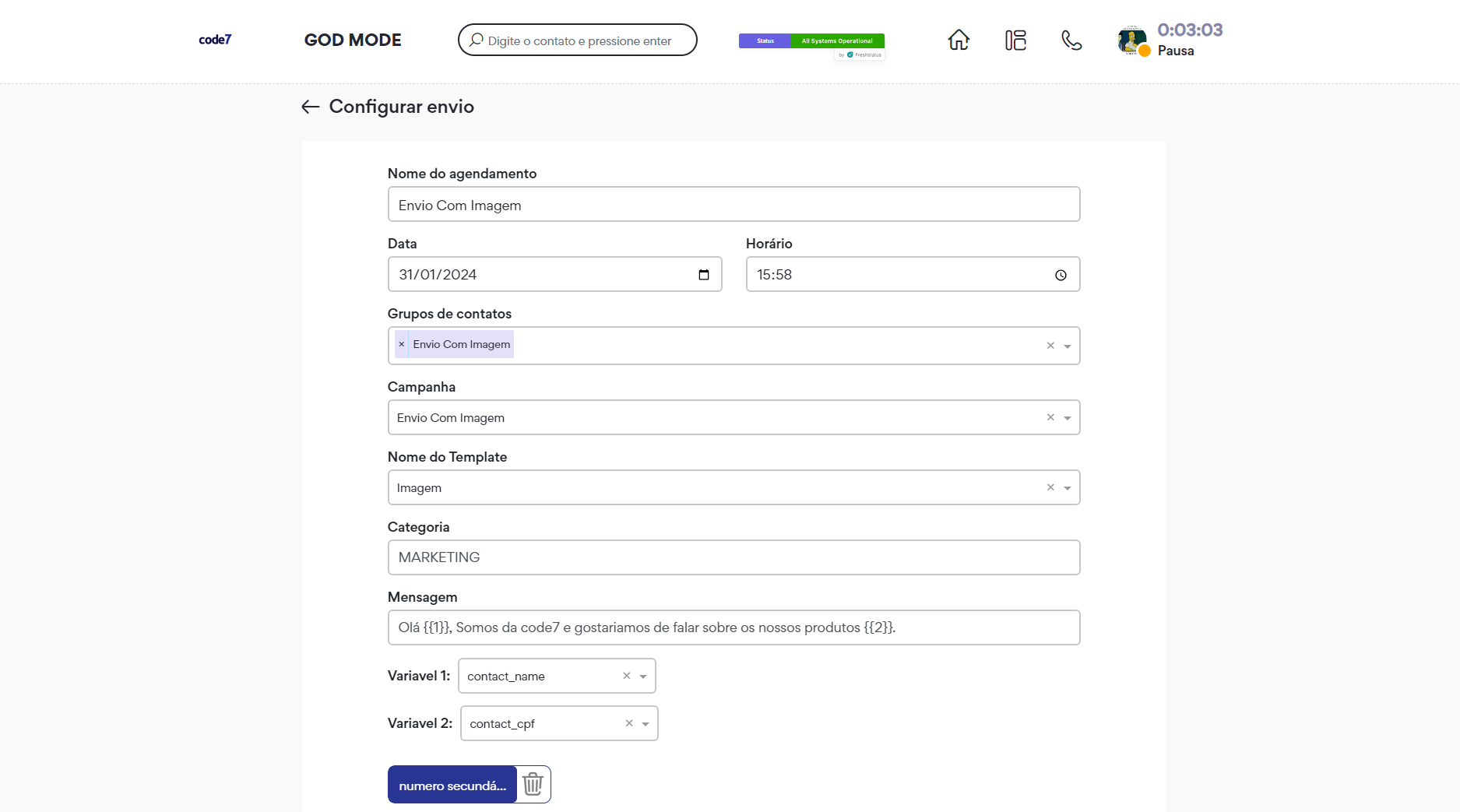Open the calendar picker in Data field
The width and height of the screenshot is (1460, 812).
pyautogui.click(x=704, y=275)
